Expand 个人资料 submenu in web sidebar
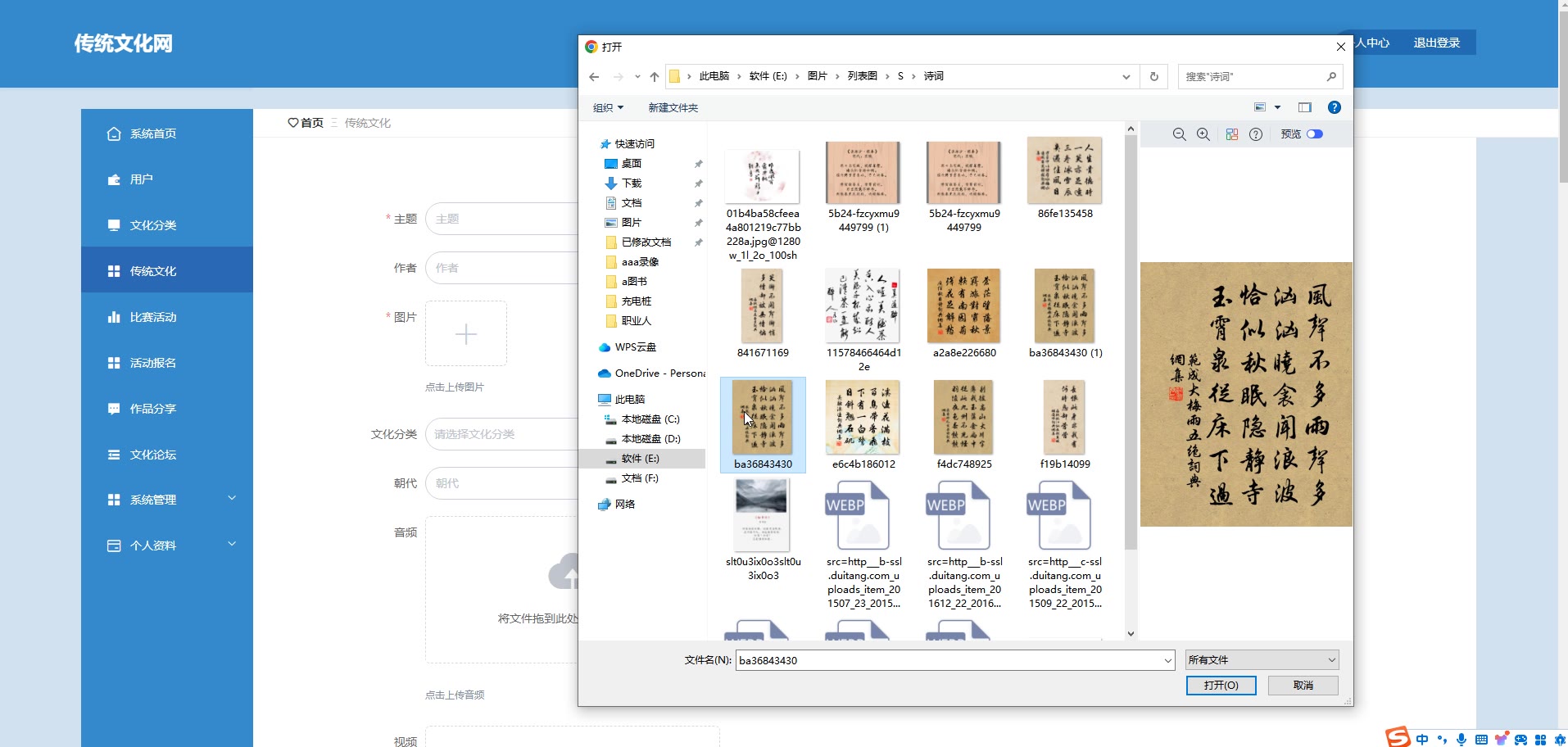The width and height of the screenshot is (1568, 747). [167, 546]
